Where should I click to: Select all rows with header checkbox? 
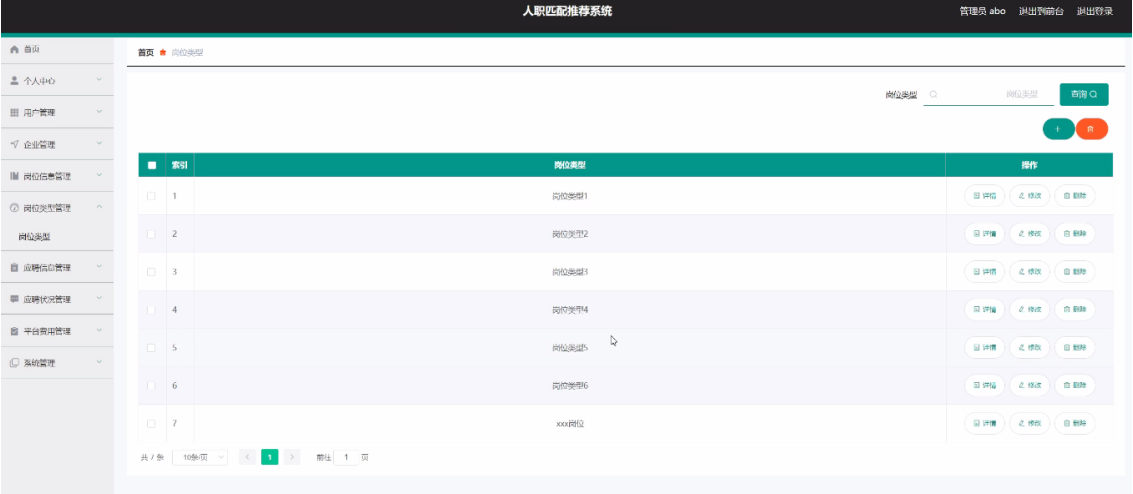coord(152,165)
